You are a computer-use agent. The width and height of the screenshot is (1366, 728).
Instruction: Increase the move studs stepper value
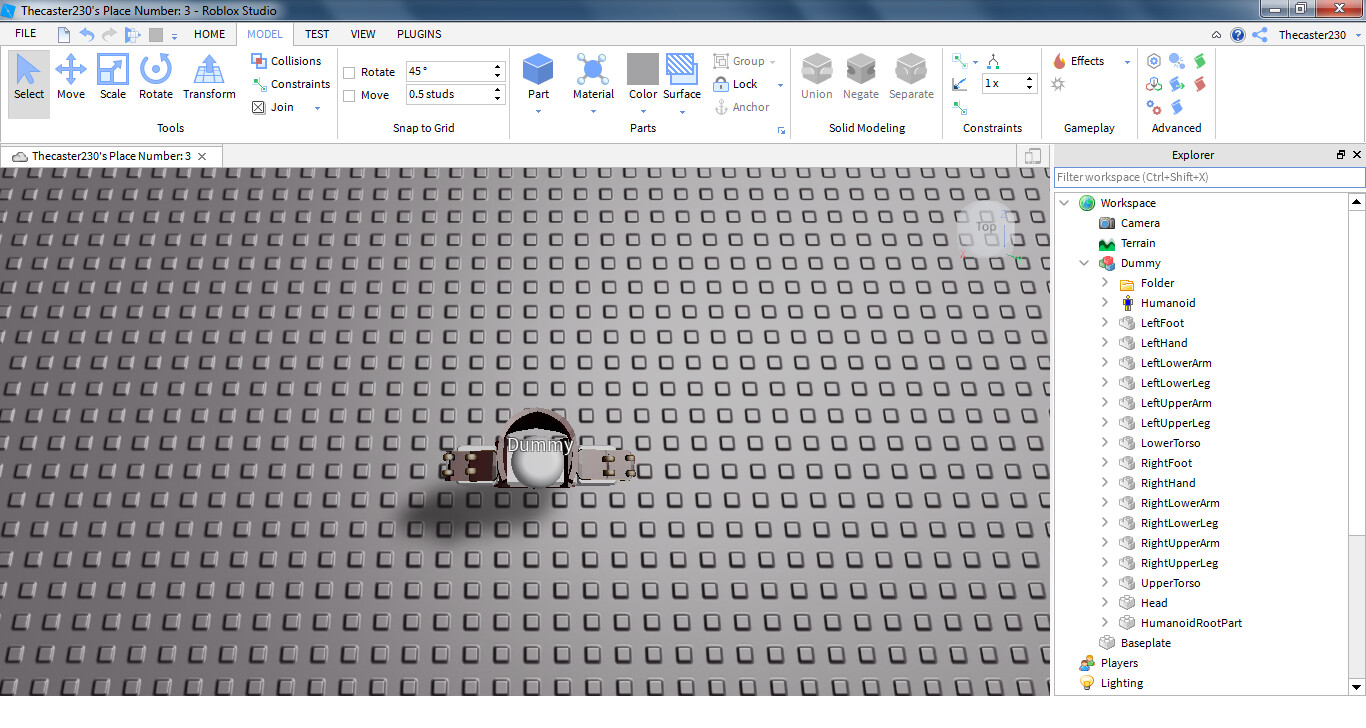pos(498,90)
